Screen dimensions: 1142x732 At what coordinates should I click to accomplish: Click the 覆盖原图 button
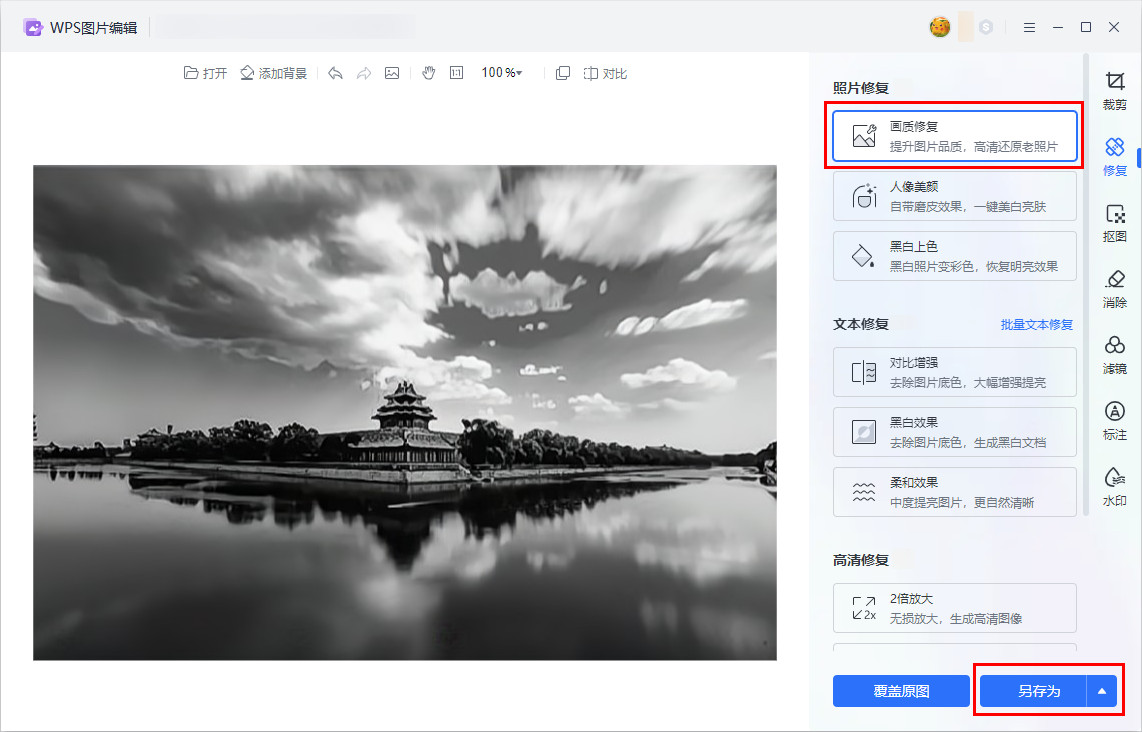pyautogui.click(x=901, y=691)
